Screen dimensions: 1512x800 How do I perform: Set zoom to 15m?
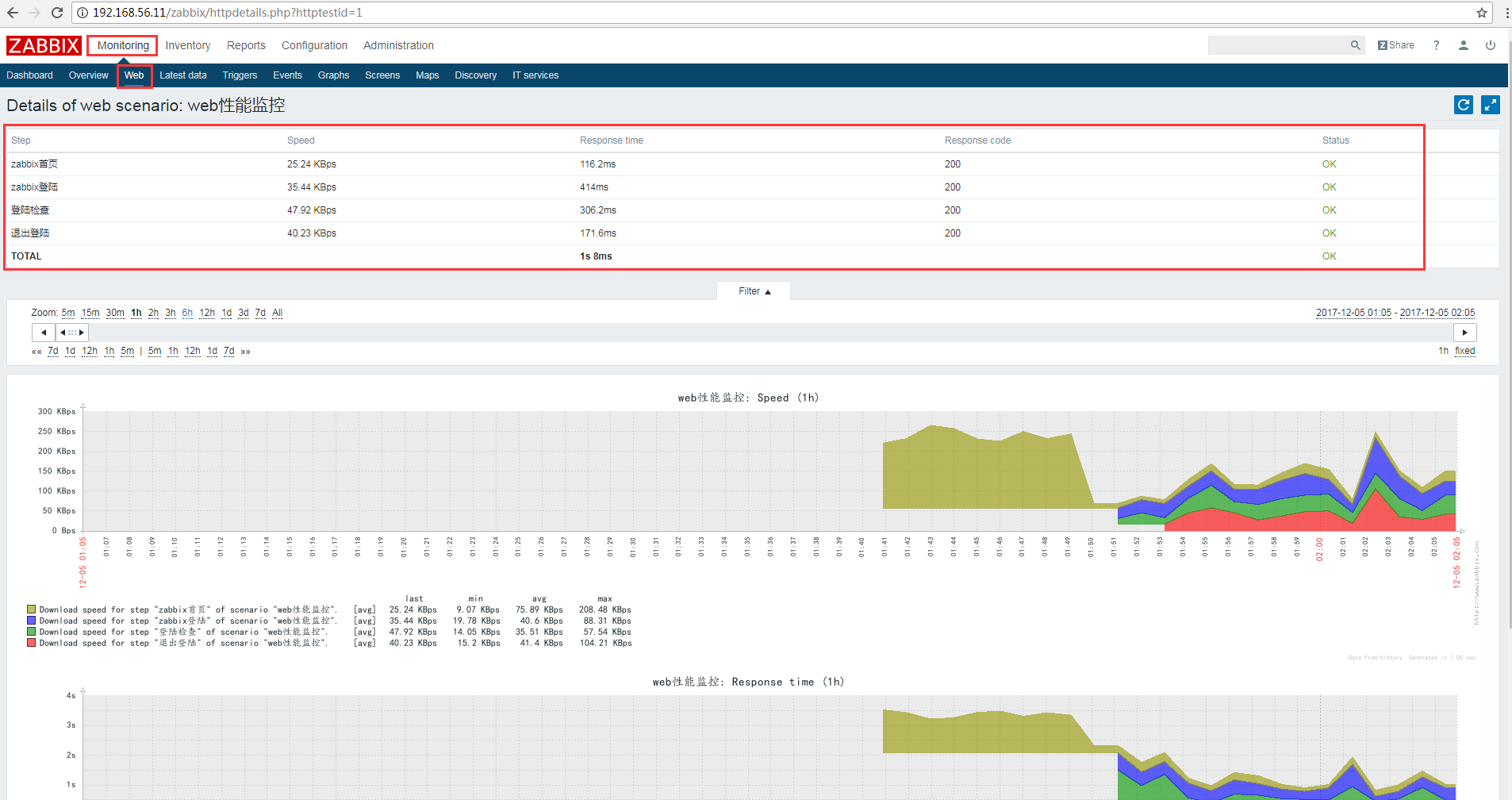90,313
